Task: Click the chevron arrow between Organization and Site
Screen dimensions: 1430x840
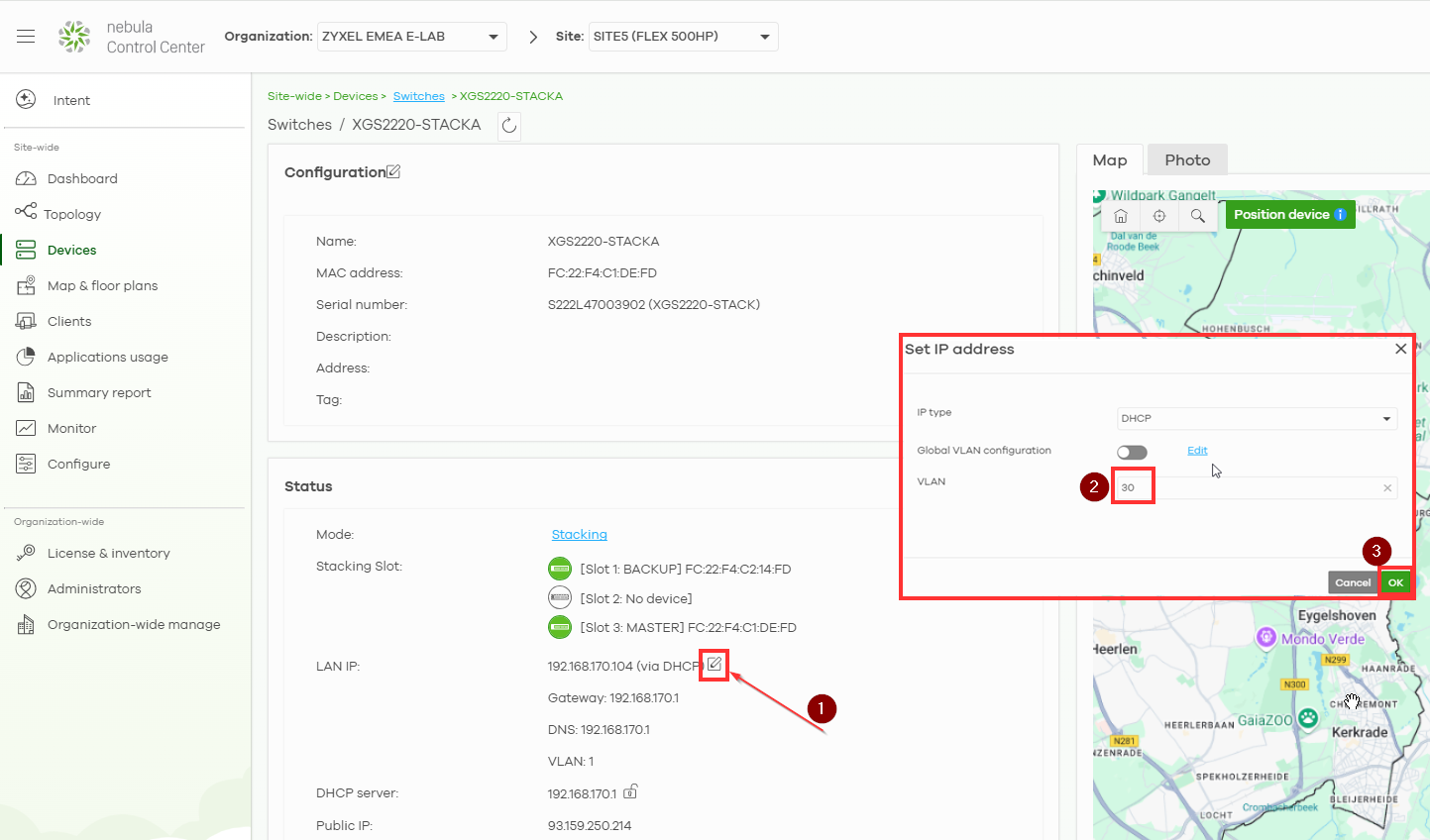Action: (533, 37)
